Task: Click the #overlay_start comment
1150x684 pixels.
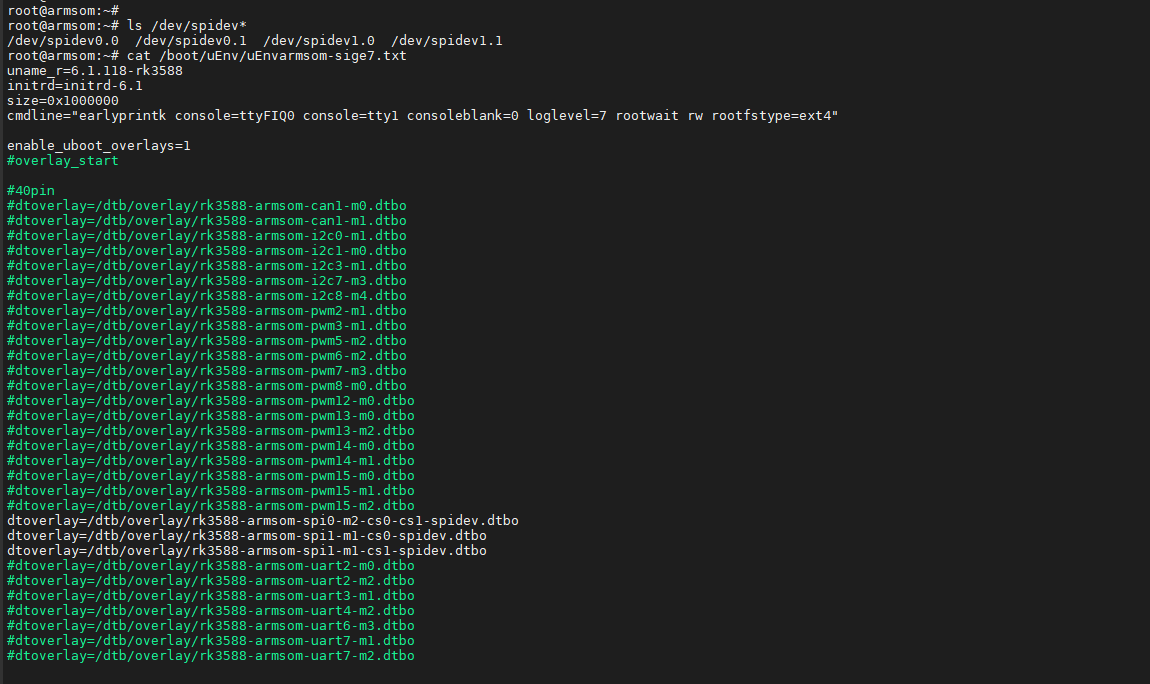Action: point(63,161)
